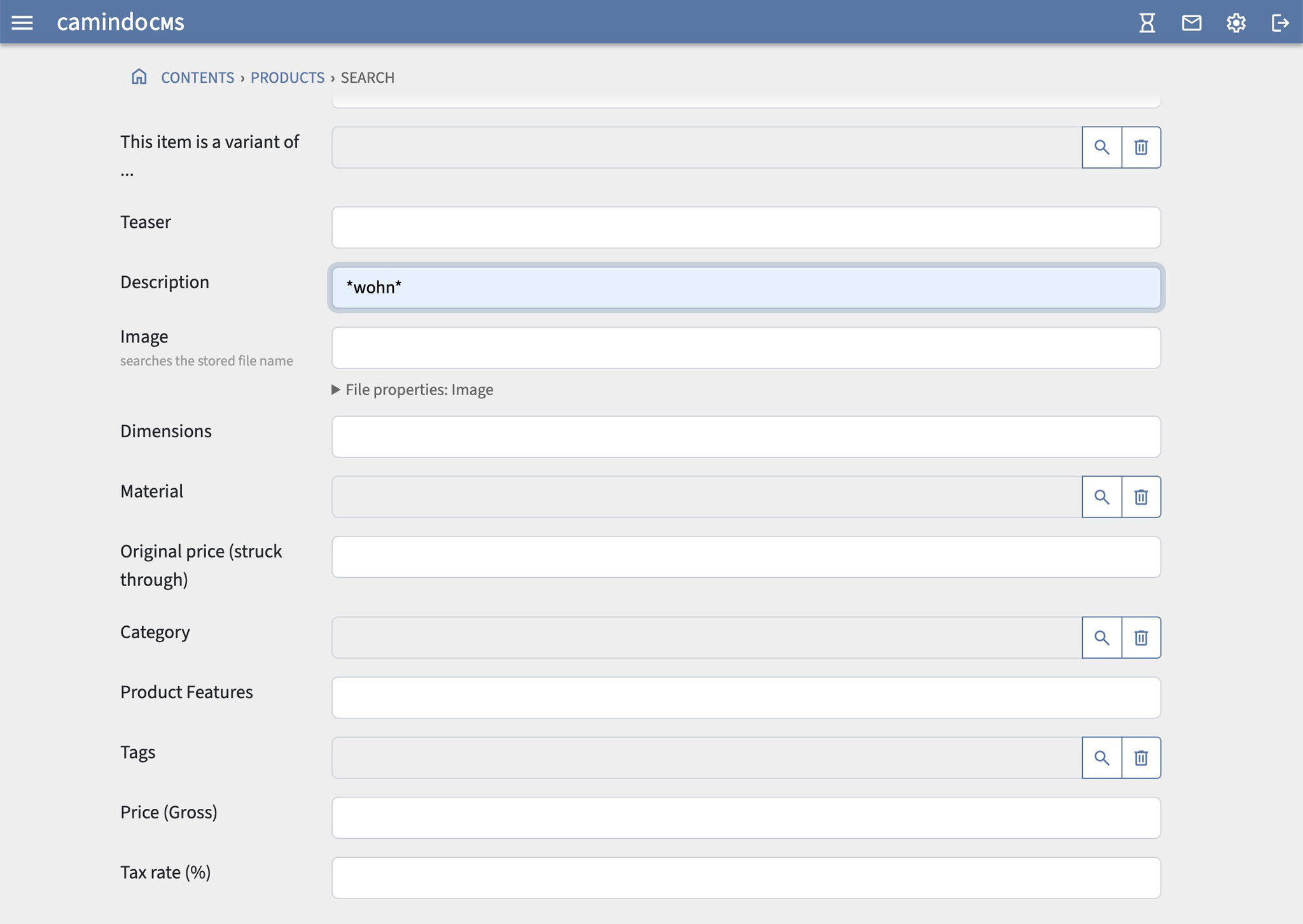Open the mail envelope icon
Image resolution: width=1303 pixels, height=924 pixels.
coord(1192,23)
